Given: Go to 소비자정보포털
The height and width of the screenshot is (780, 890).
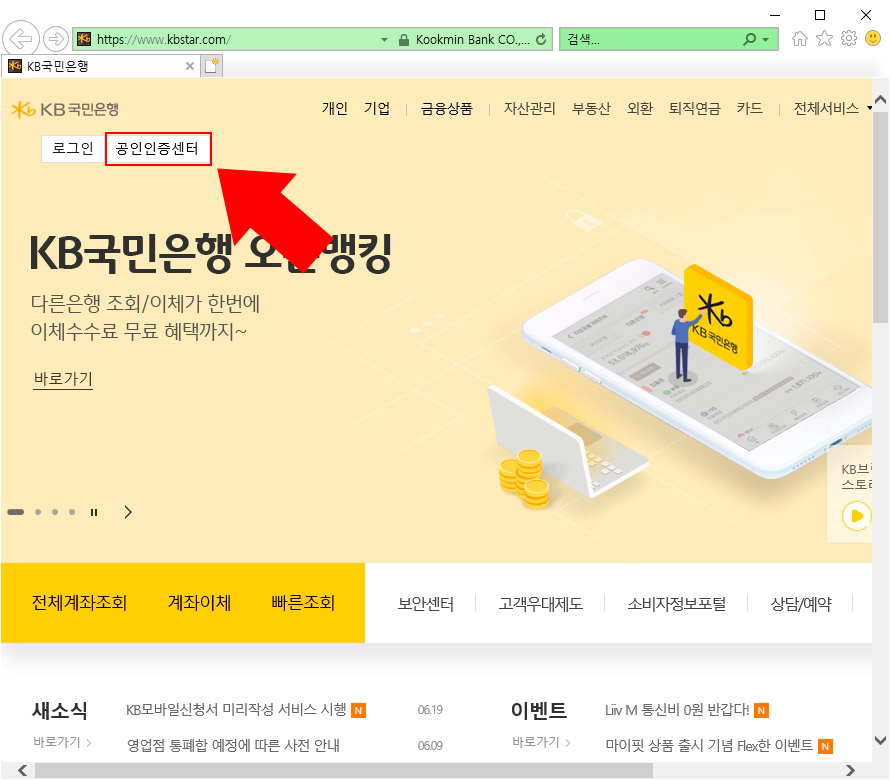Looking at the screenshot, I should coord(677,603).
